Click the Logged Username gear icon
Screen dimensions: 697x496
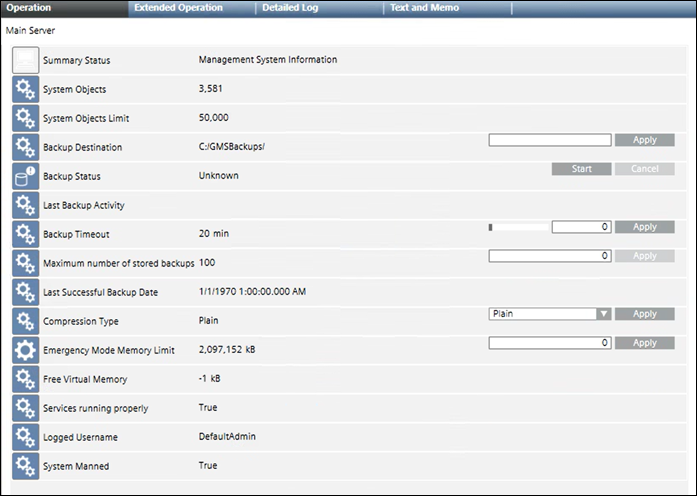(25, 437)
